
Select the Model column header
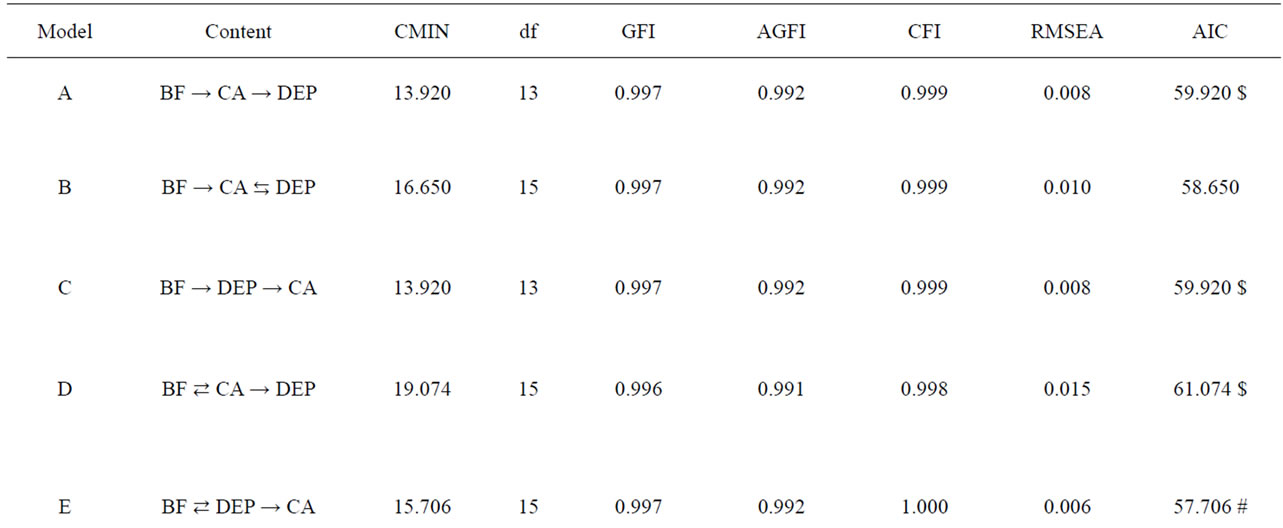click(x=65, y=31)
